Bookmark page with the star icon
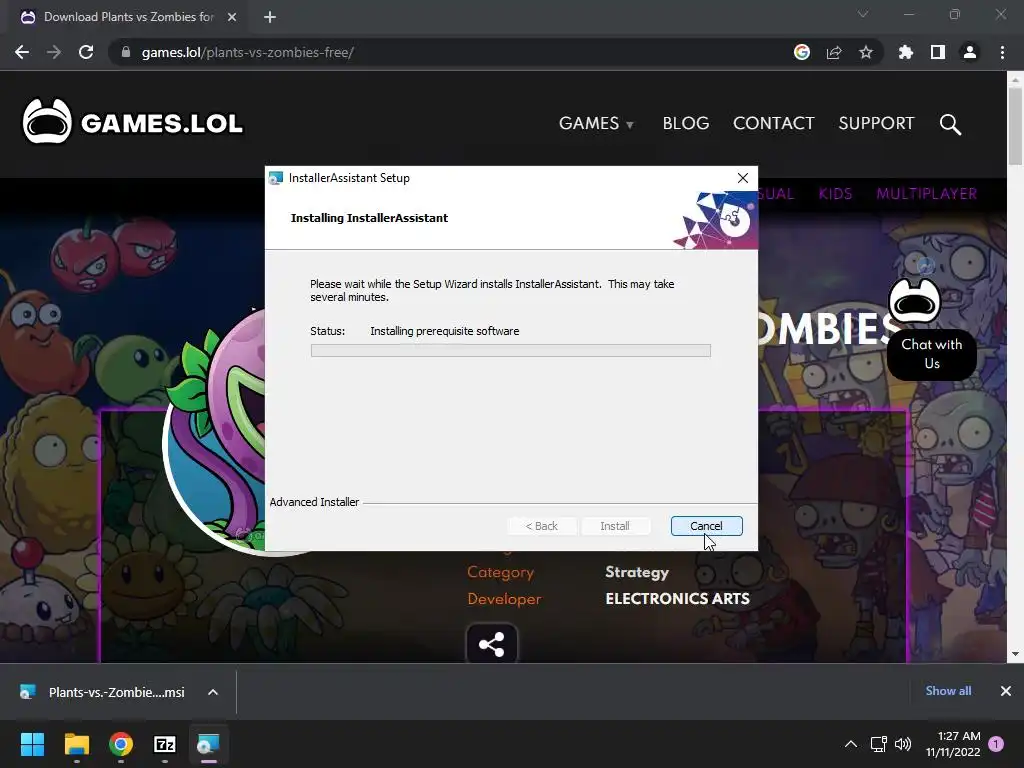 pos(866,52)
